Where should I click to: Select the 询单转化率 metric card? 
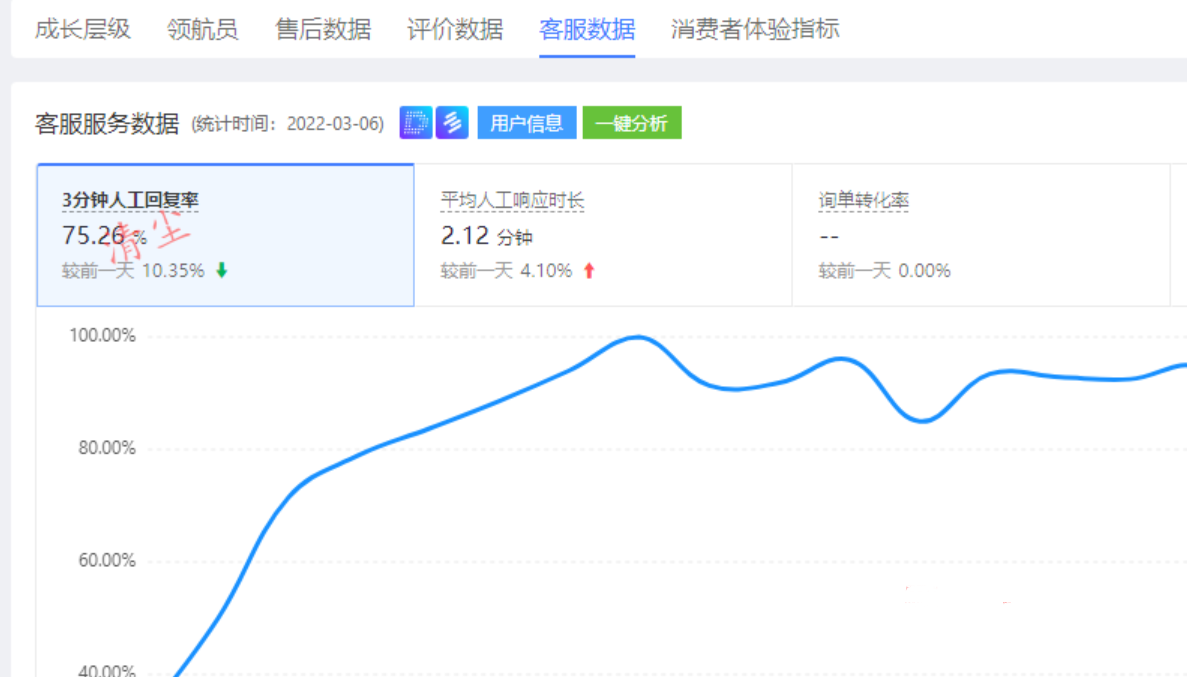point(980,235)
